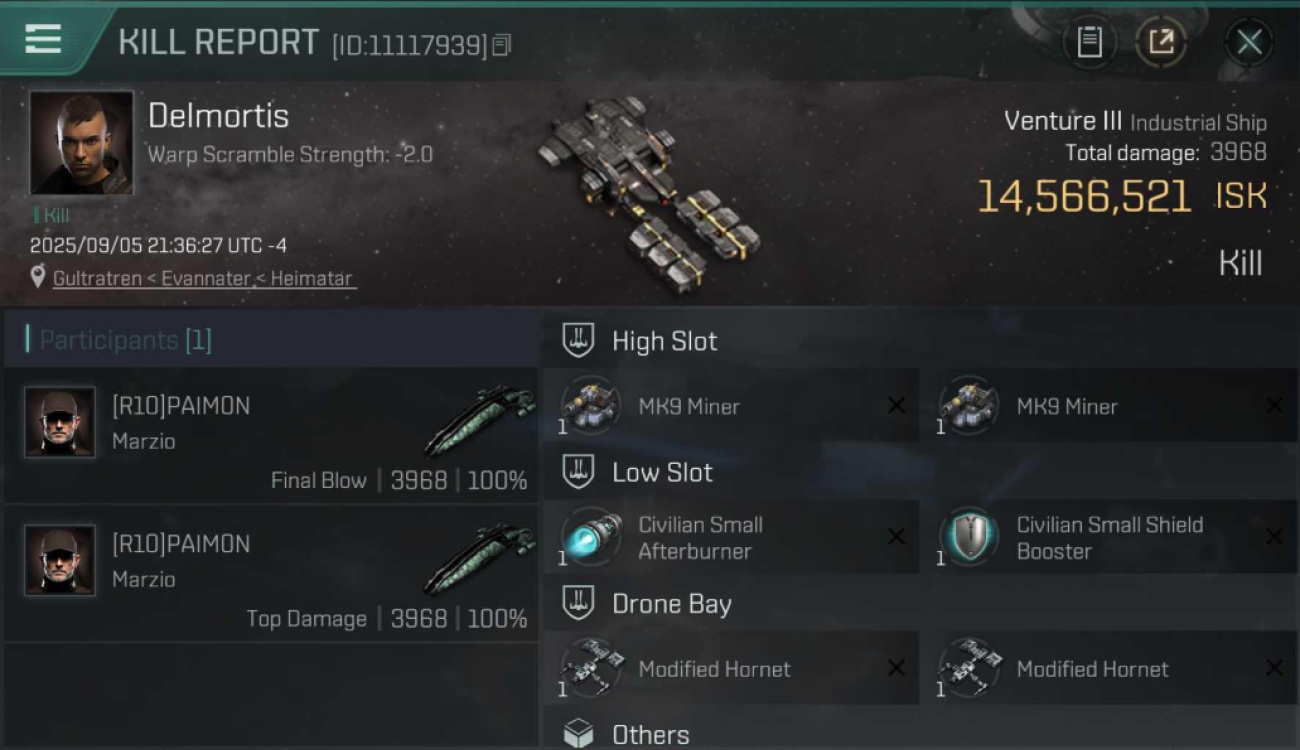Click the clipboard report icon
This screenshot has width=1300, height=750.
click(x=1089, y=42)
